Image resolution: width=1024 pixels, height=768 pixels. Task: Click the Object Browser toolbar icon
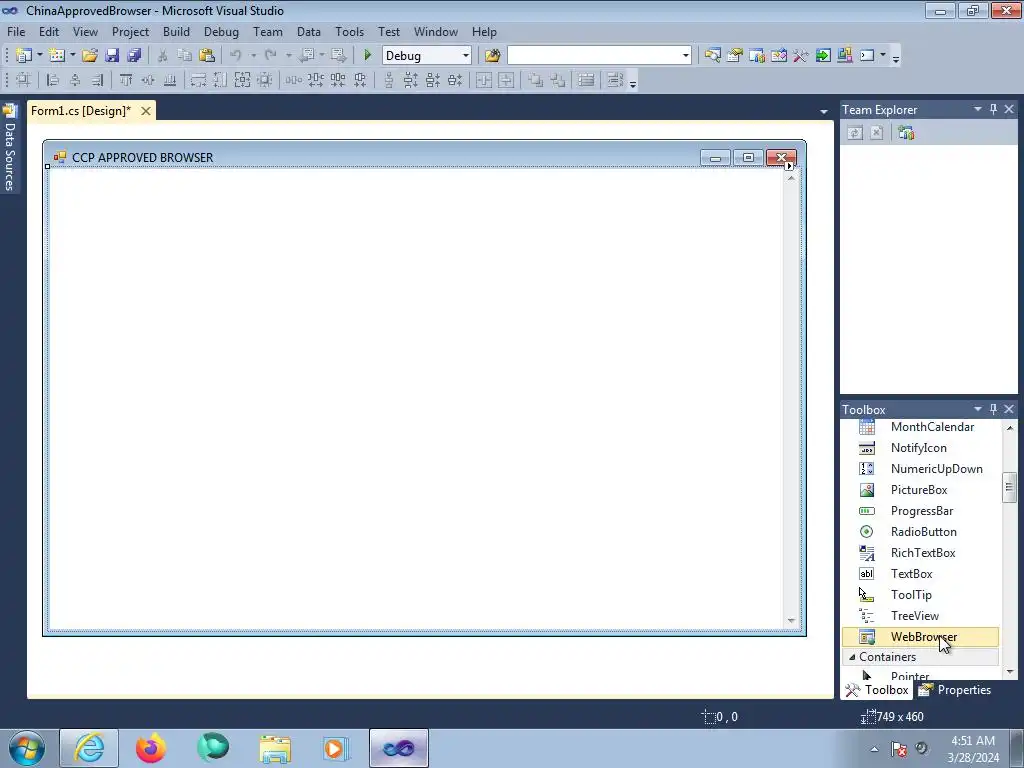pos(778,56)
